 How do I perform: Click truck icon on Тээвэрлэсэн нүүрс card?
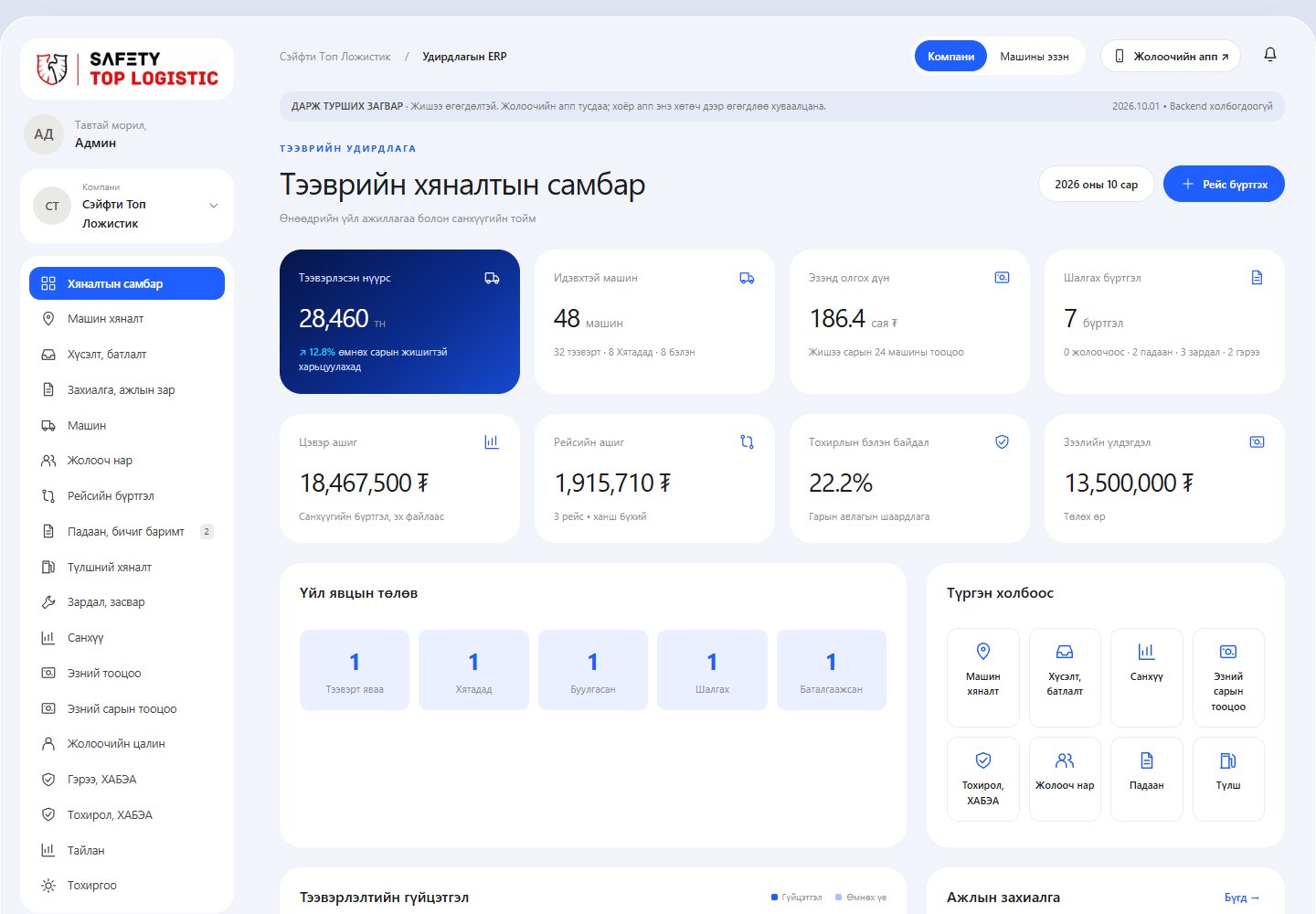[x=492, y=278]
